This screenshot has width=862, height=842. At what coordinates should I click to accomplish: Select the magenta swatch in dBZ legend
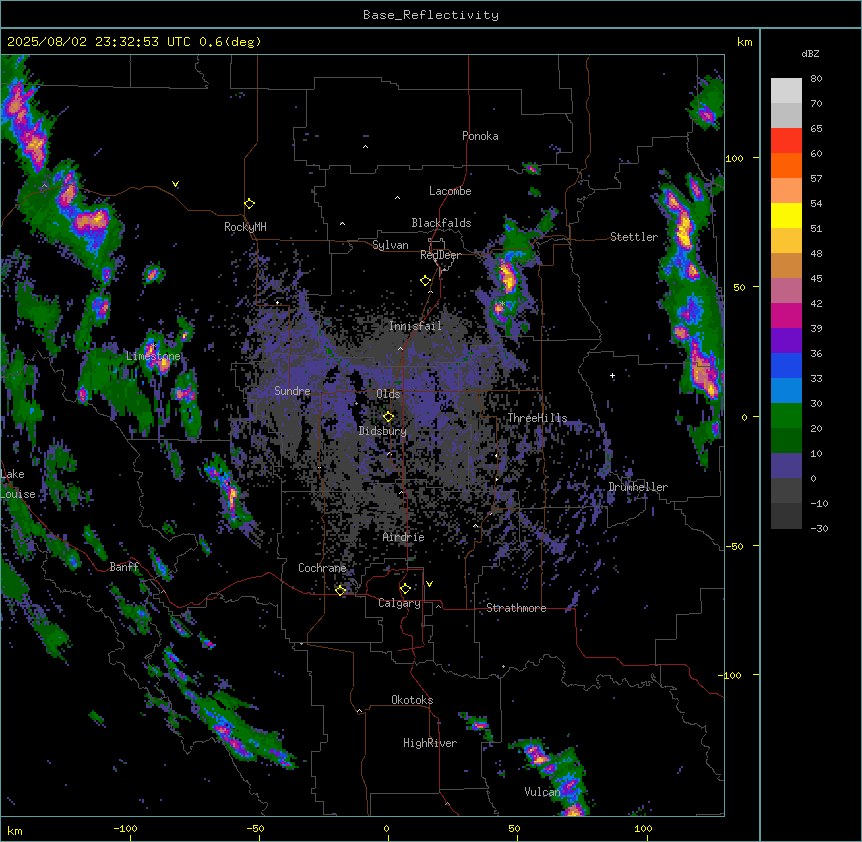(x=786, y=315)
